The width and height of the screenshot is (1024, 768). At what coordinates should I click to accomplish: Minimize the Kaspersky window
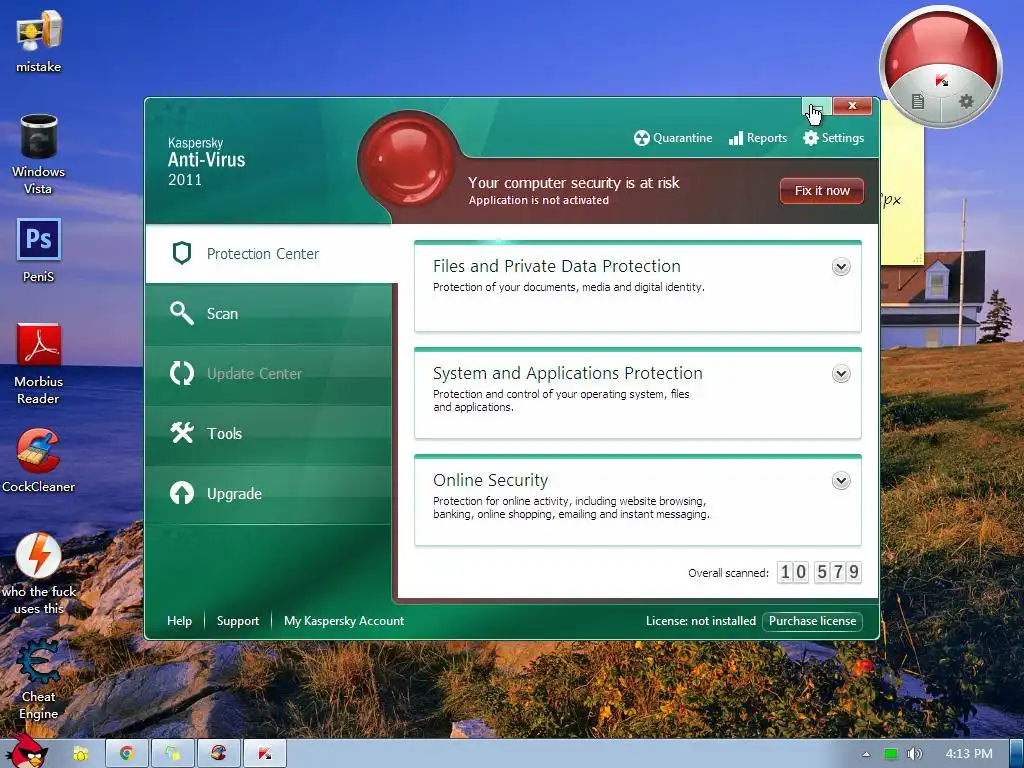(816, 106)
